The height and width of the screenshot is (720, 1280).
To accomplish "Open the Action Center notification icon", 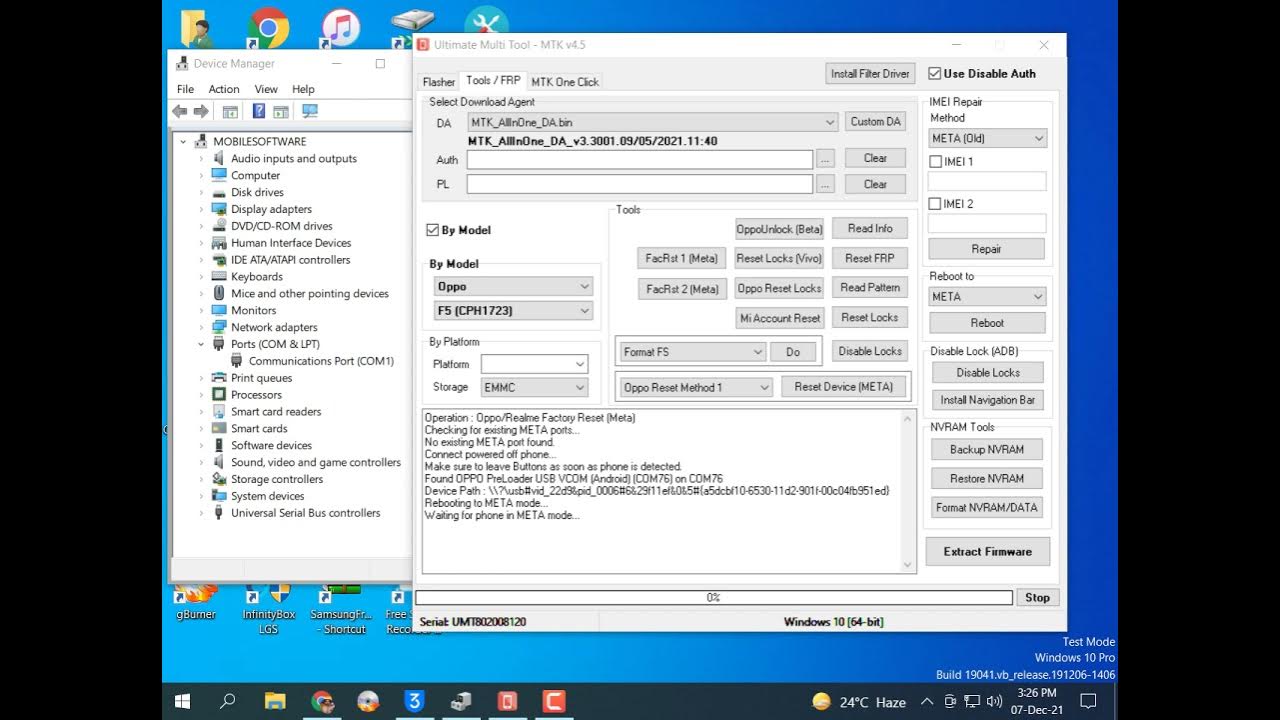I will coord(1088,701).
